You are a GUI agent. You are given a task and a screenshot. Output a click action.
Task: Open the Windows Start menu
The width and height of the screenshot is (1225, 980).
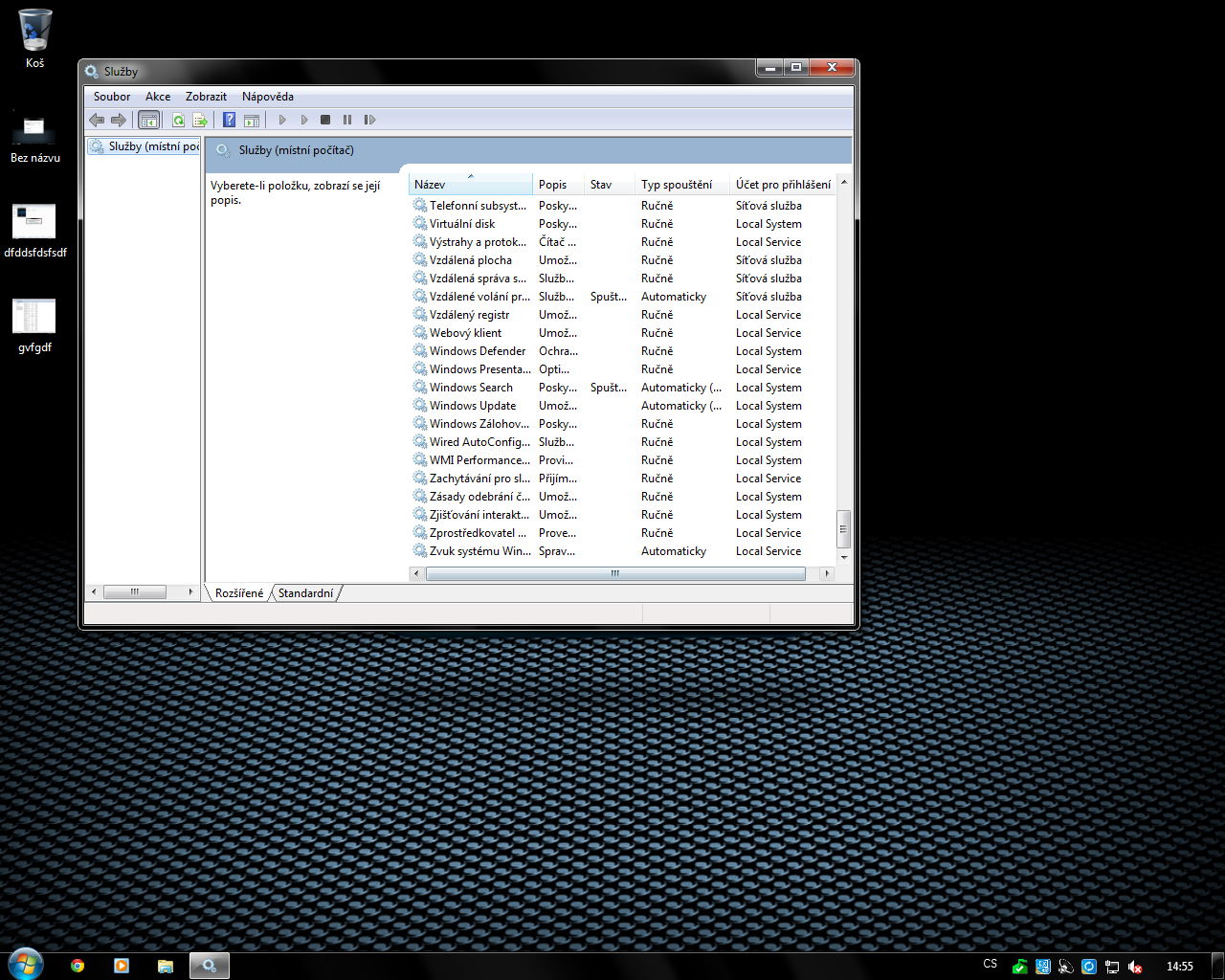coord(25,965)
